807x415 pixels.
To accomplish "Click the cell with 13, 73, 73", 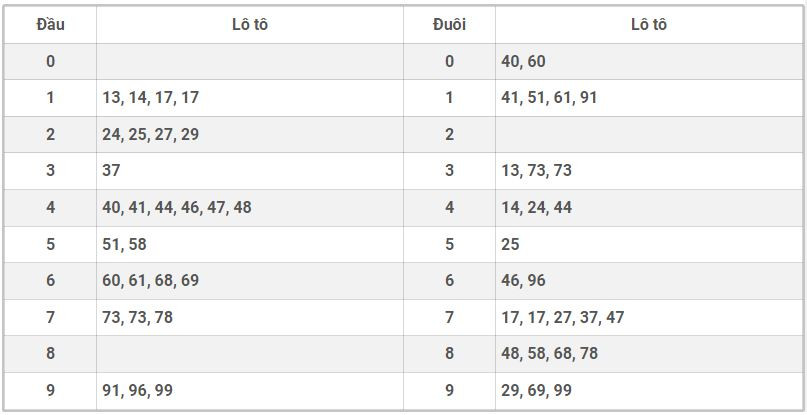I will [x=537, y=170].
